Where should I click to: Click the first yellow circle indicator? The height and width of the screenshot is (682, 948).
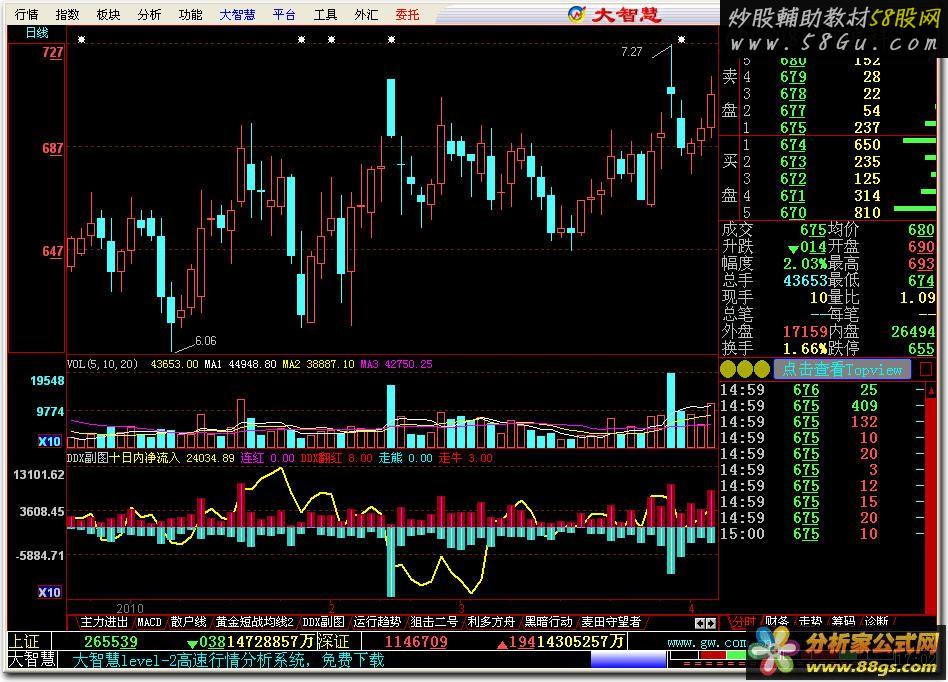pyautogui.click(x=728, y=368)
